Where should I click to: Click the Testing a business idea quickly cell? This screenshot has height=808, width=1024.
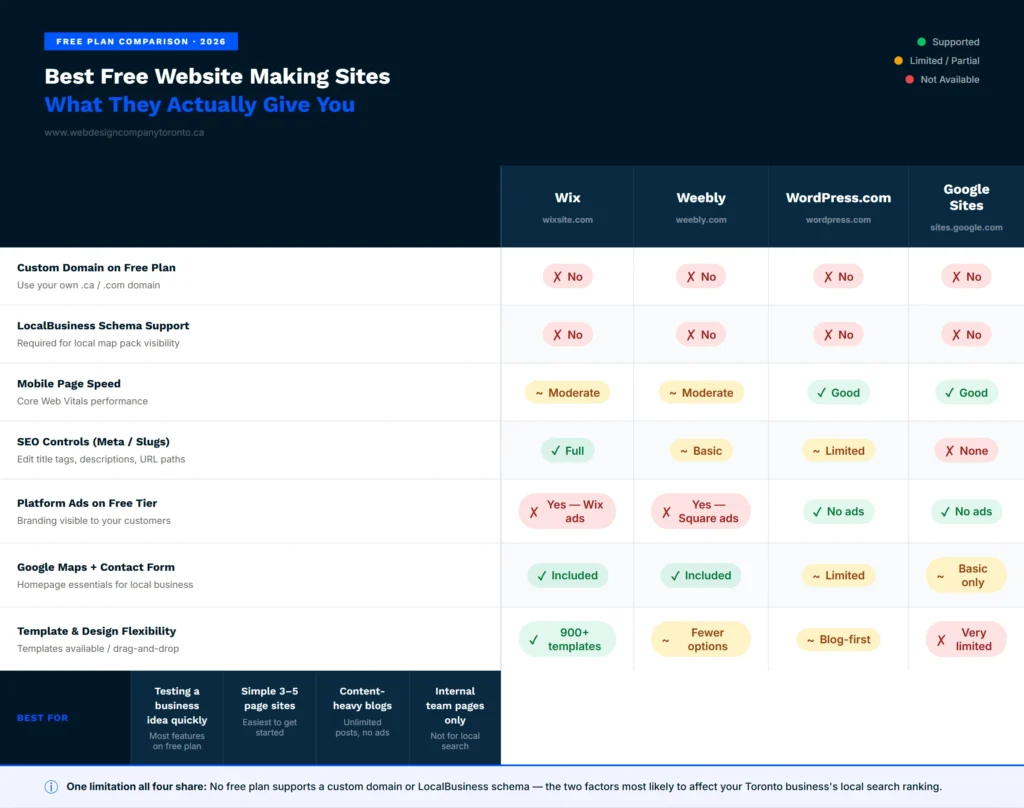pyautogui.click(x=177, y=718)
